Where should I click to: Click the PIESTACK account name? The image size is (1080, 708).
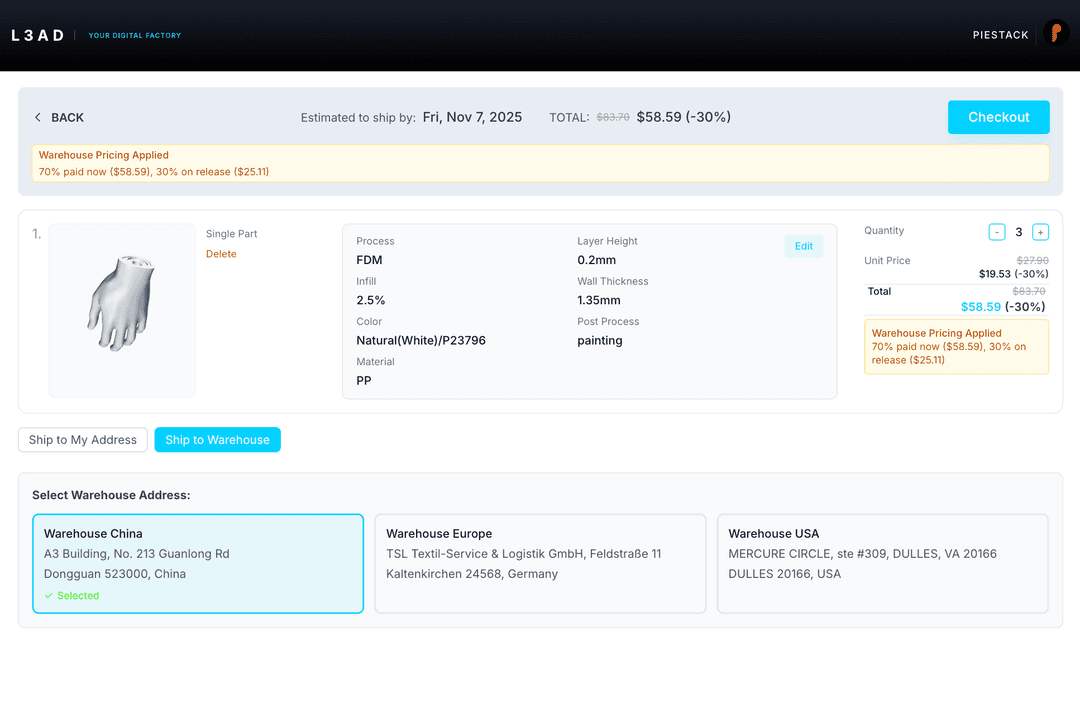1000,35
